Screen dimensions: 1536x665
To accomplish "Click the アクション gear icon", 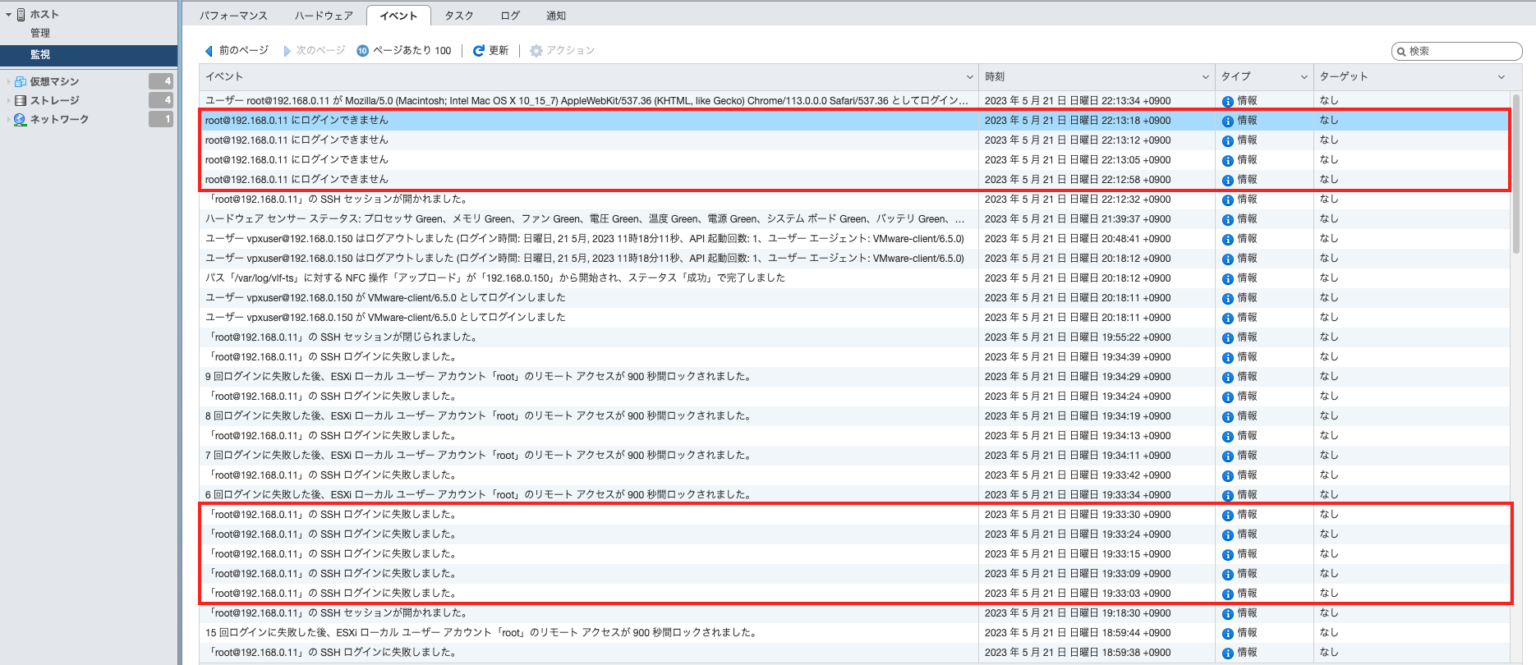I will (x=535, y=49).
